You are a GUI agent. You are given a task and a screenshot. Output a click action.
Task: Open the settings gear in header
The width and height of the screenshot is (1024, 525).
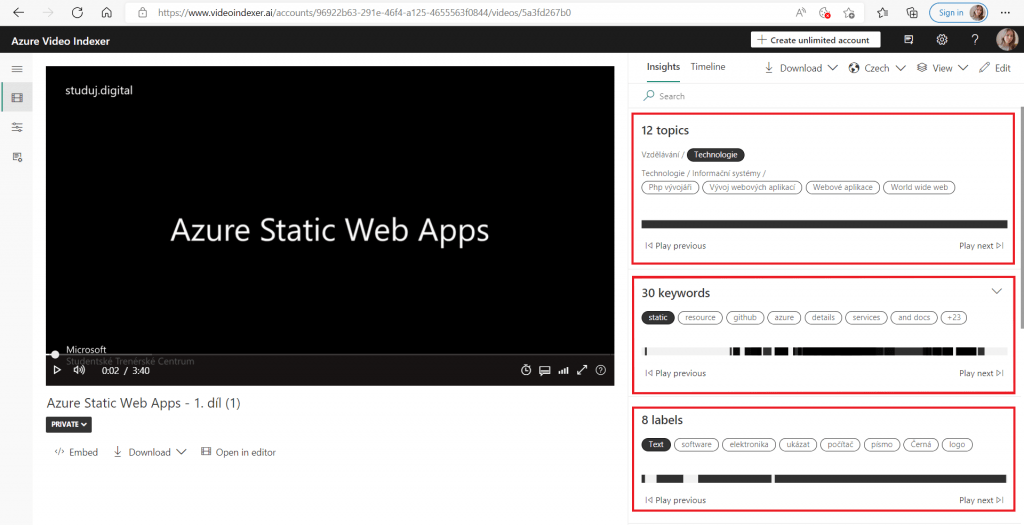coord(942,40)
